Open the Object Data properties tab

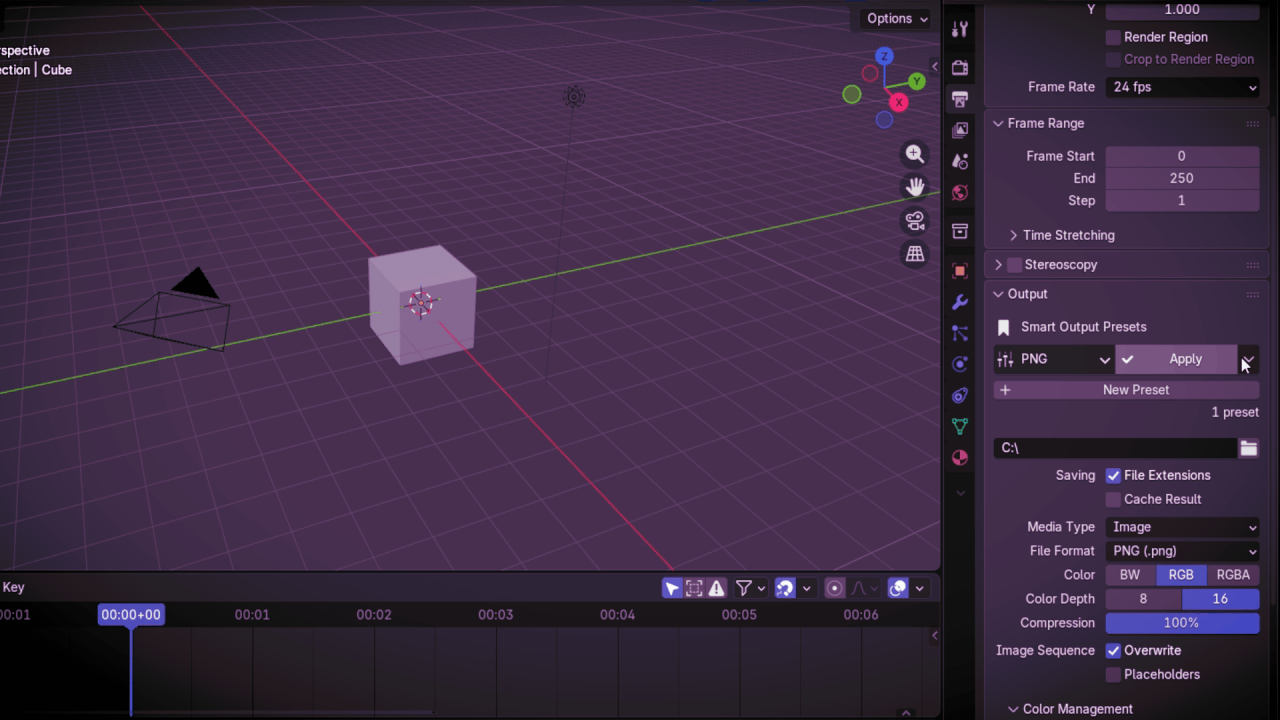960,426
